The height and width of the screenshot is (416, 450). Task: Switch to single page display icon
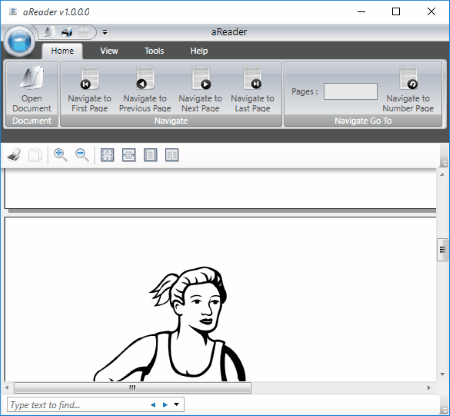[150, 155]
